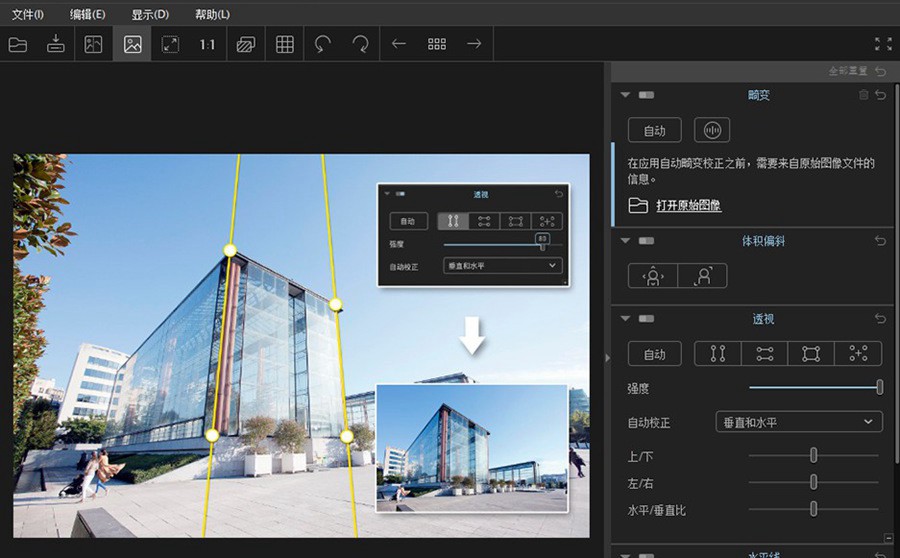Click the top handle of right yellow line
900x558 pixels.
pos(336,304)
